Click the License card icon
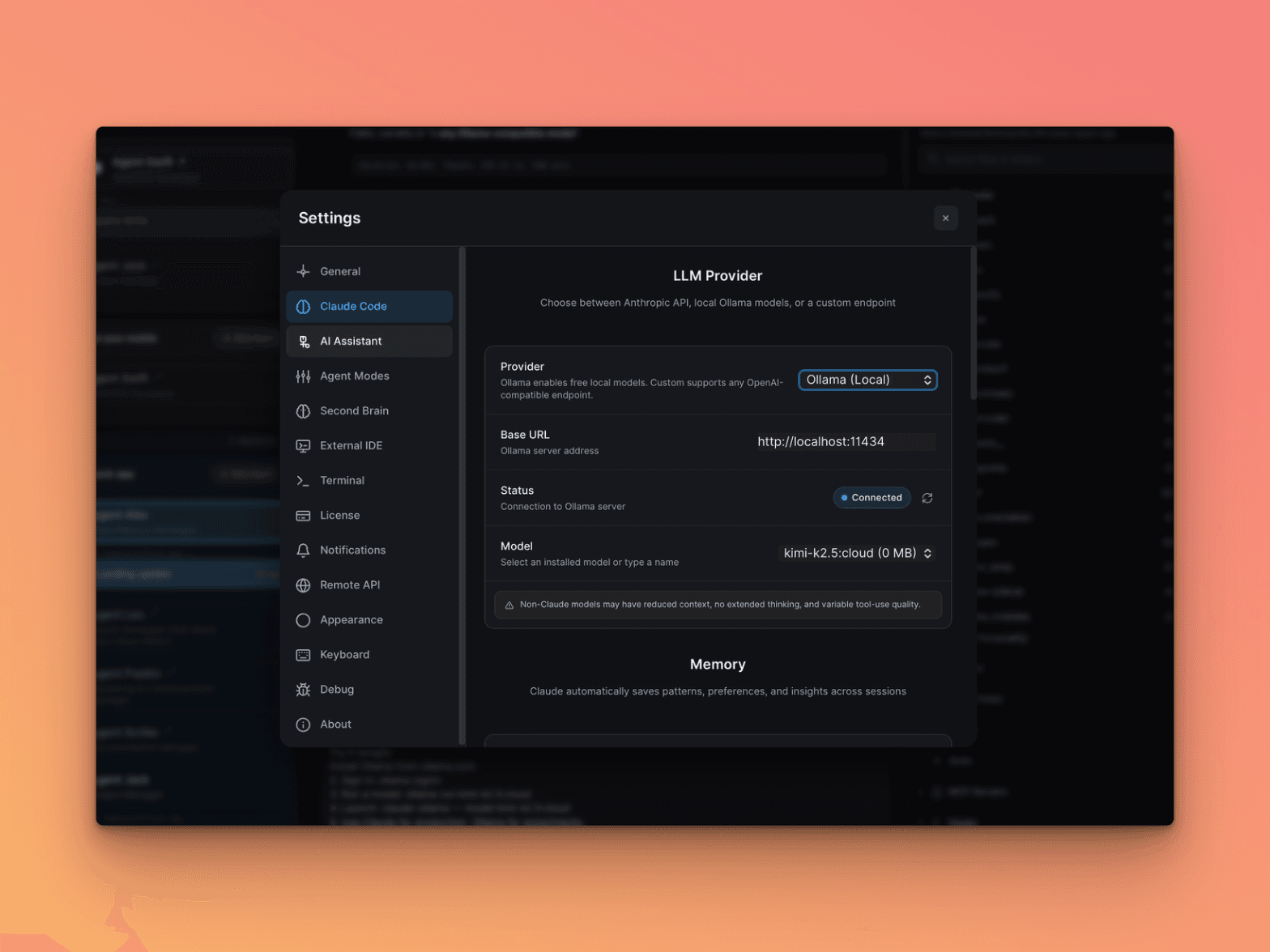The height and width of the screenshot is (952, 1270). [303, 516]
